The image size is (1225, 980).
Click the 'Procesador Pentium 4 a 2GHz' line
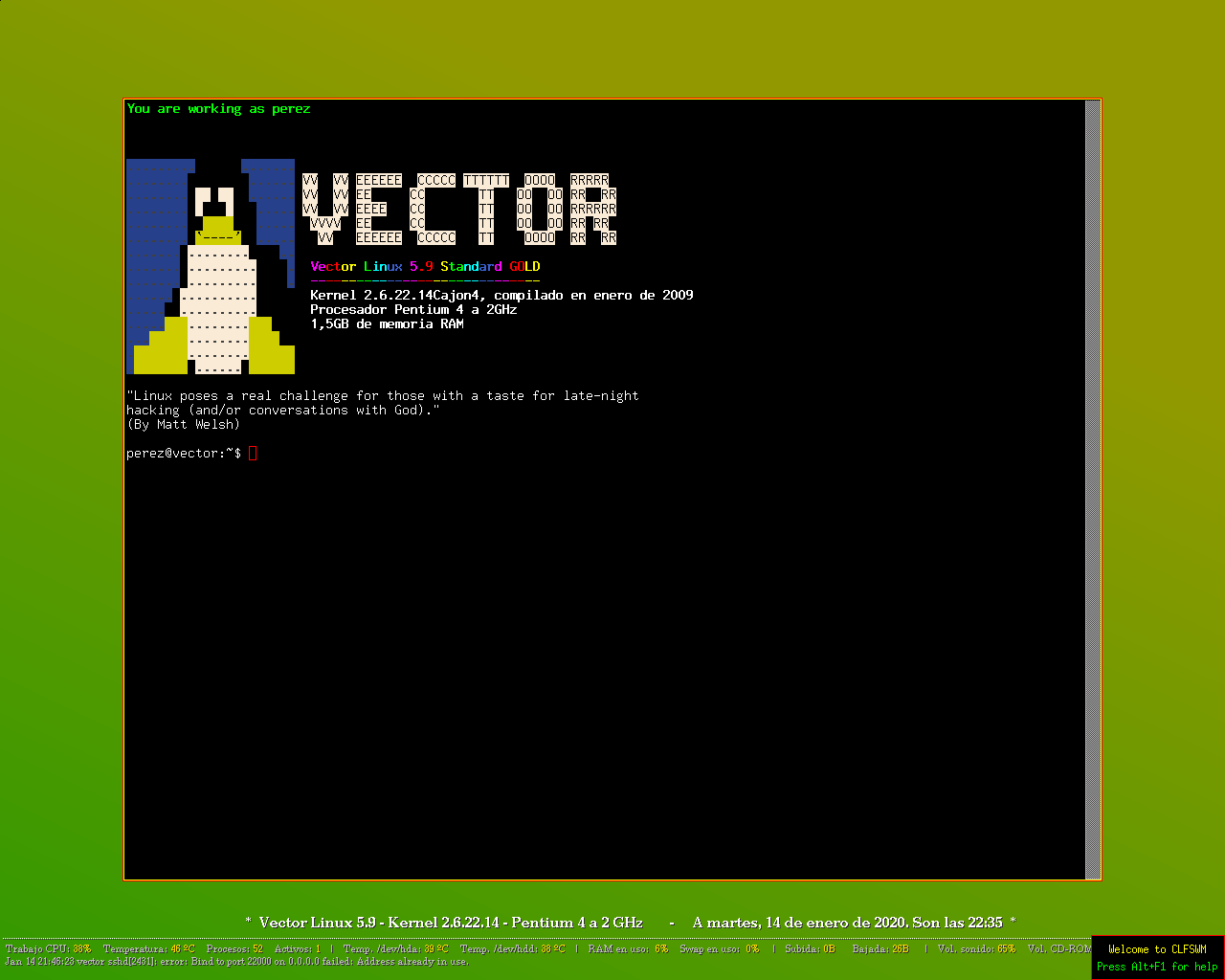tap(413, 309)
